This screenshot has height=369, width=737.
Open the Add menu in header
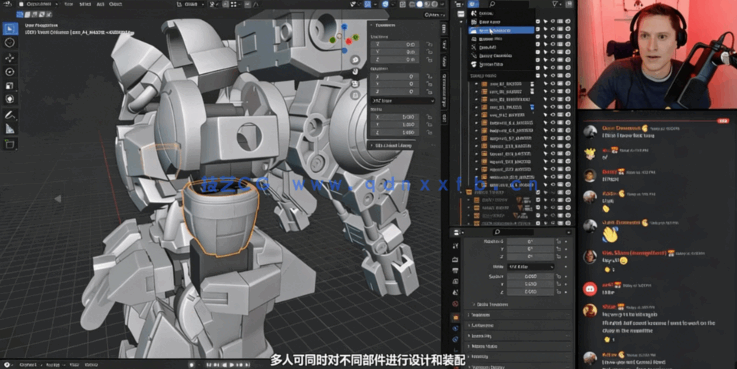(100, 4)
